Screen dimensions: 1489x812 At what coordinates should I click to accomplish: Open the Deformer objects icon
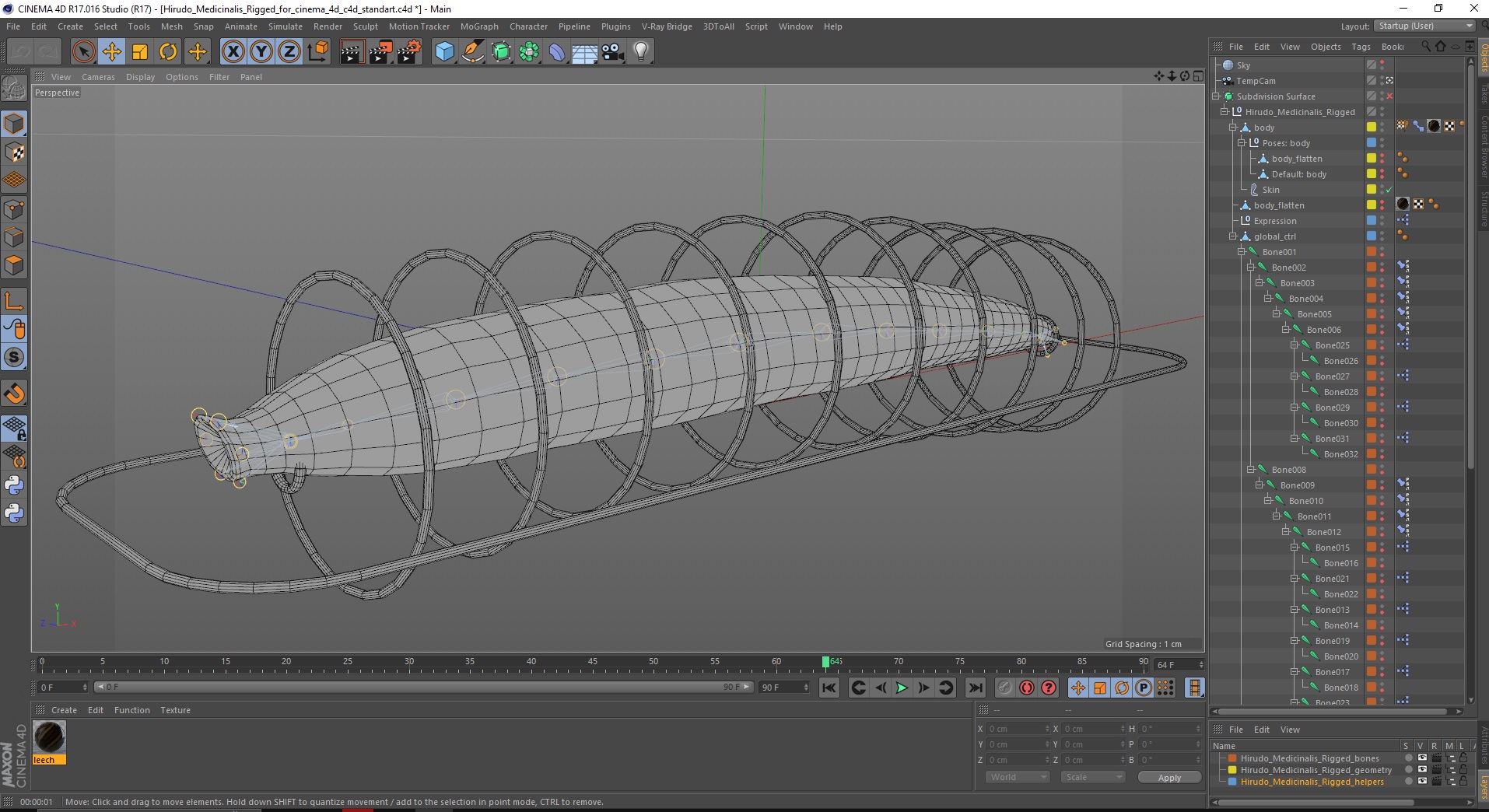click(x=557, y=52)
